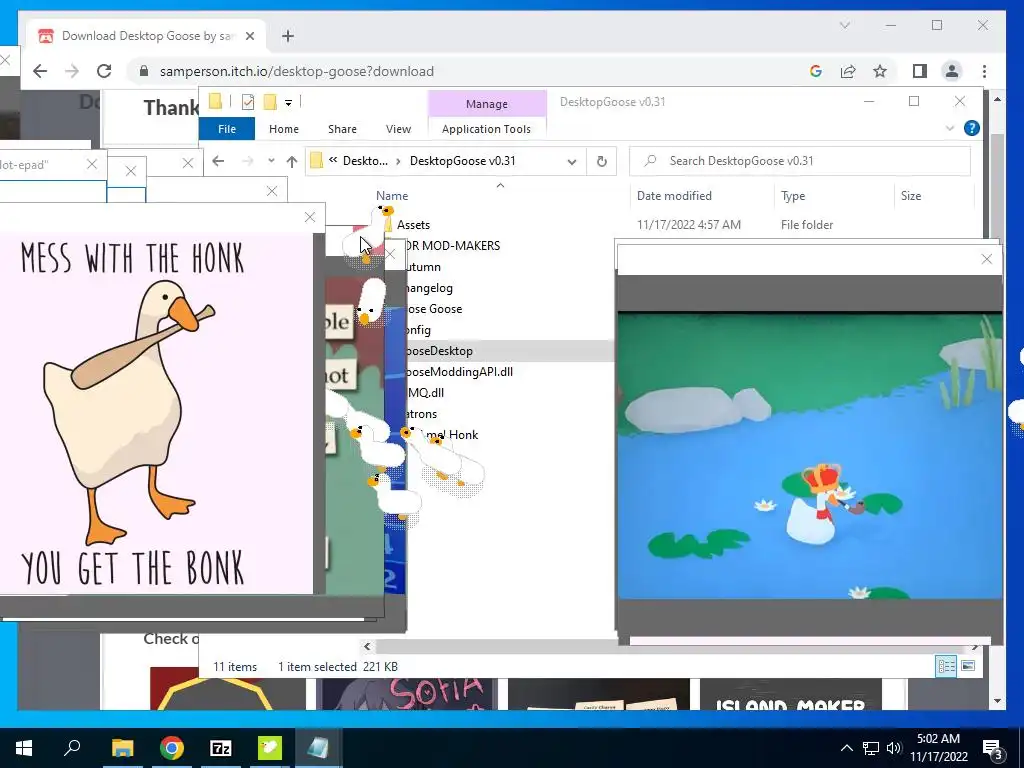Bookmark this page with the star icon

pyautogui.click(x=880, y=71)
